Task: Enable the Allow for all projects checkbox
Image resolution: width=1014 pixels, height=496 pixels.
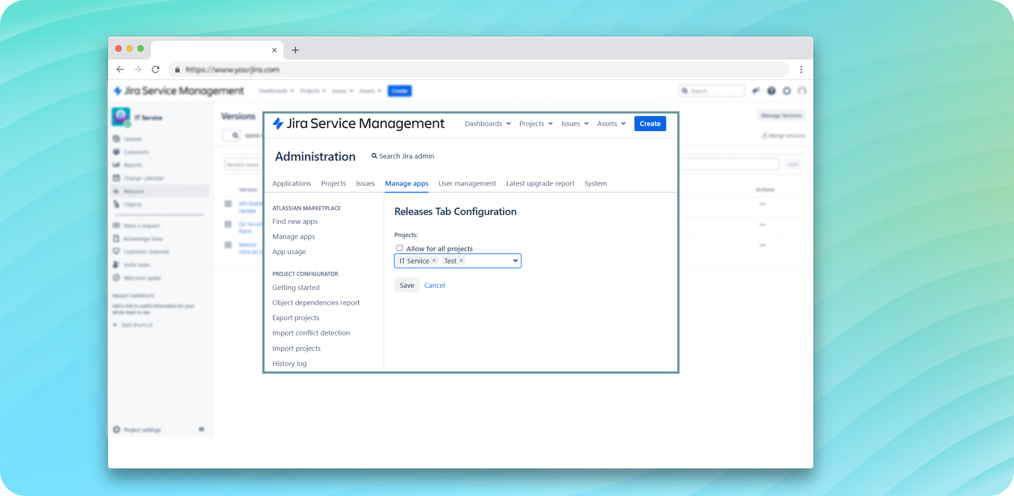Action: click(x=400, y=248)
